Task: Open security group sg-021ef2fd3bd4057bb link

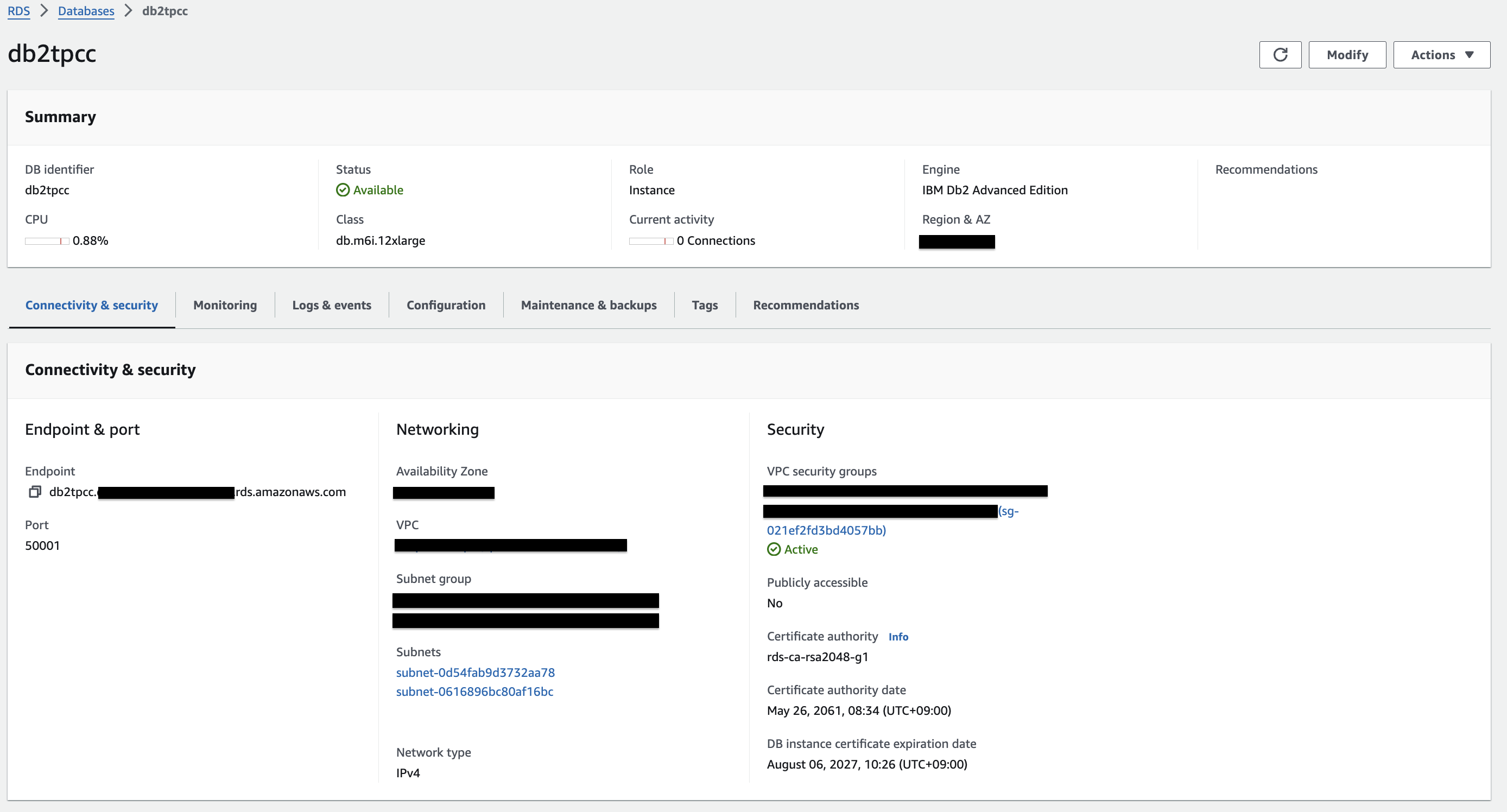Action: coord(826,530)
